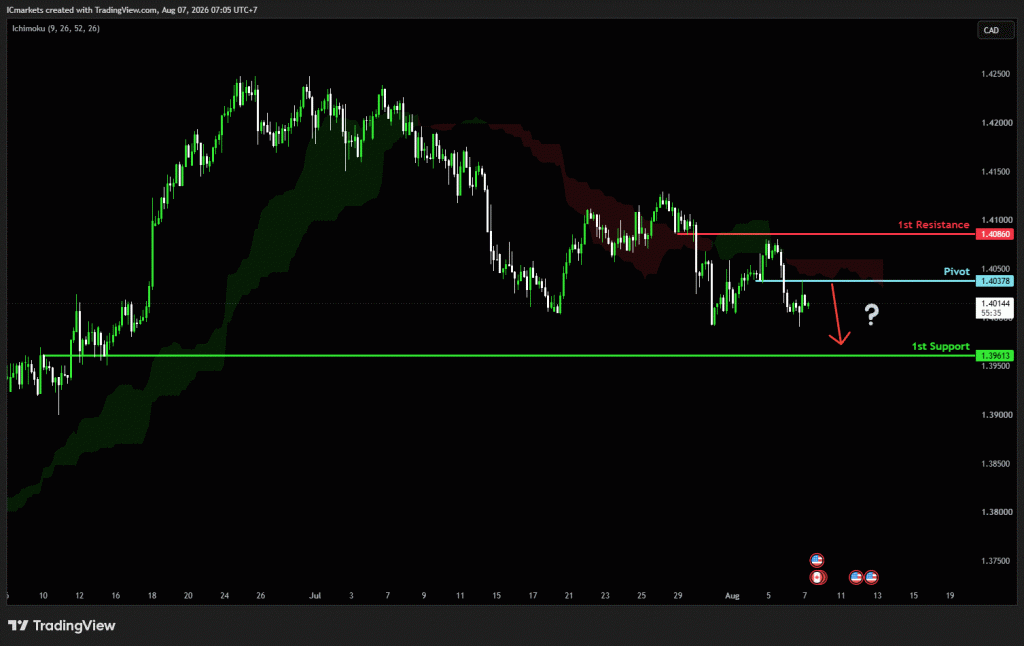Click the green 1st Support horizontal line
The image size is (1024, 646).
(509, 356)
